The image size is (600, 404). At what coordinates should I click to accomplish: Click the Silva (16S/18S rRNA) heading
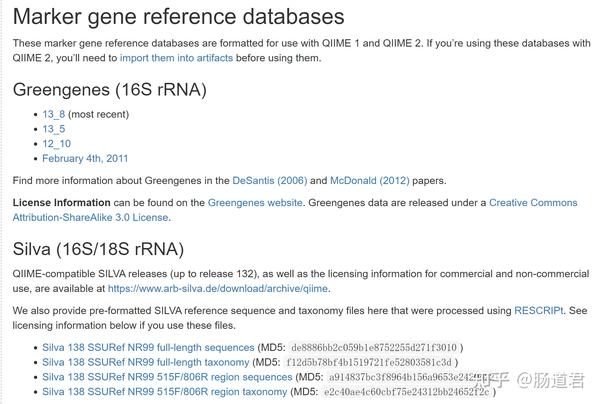coord(98,249)
